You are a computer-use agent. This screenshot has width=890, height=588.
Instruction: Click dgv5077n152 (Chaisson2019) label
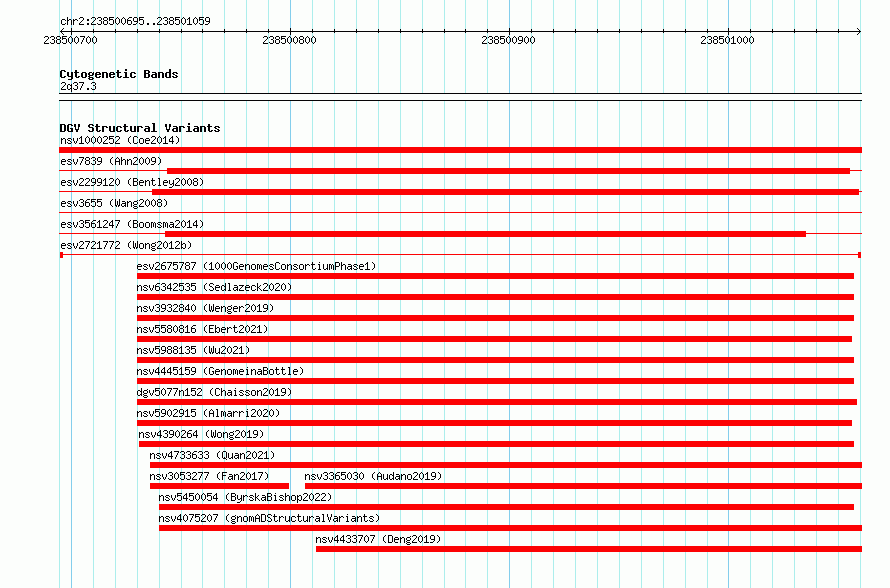pos(214,392)
